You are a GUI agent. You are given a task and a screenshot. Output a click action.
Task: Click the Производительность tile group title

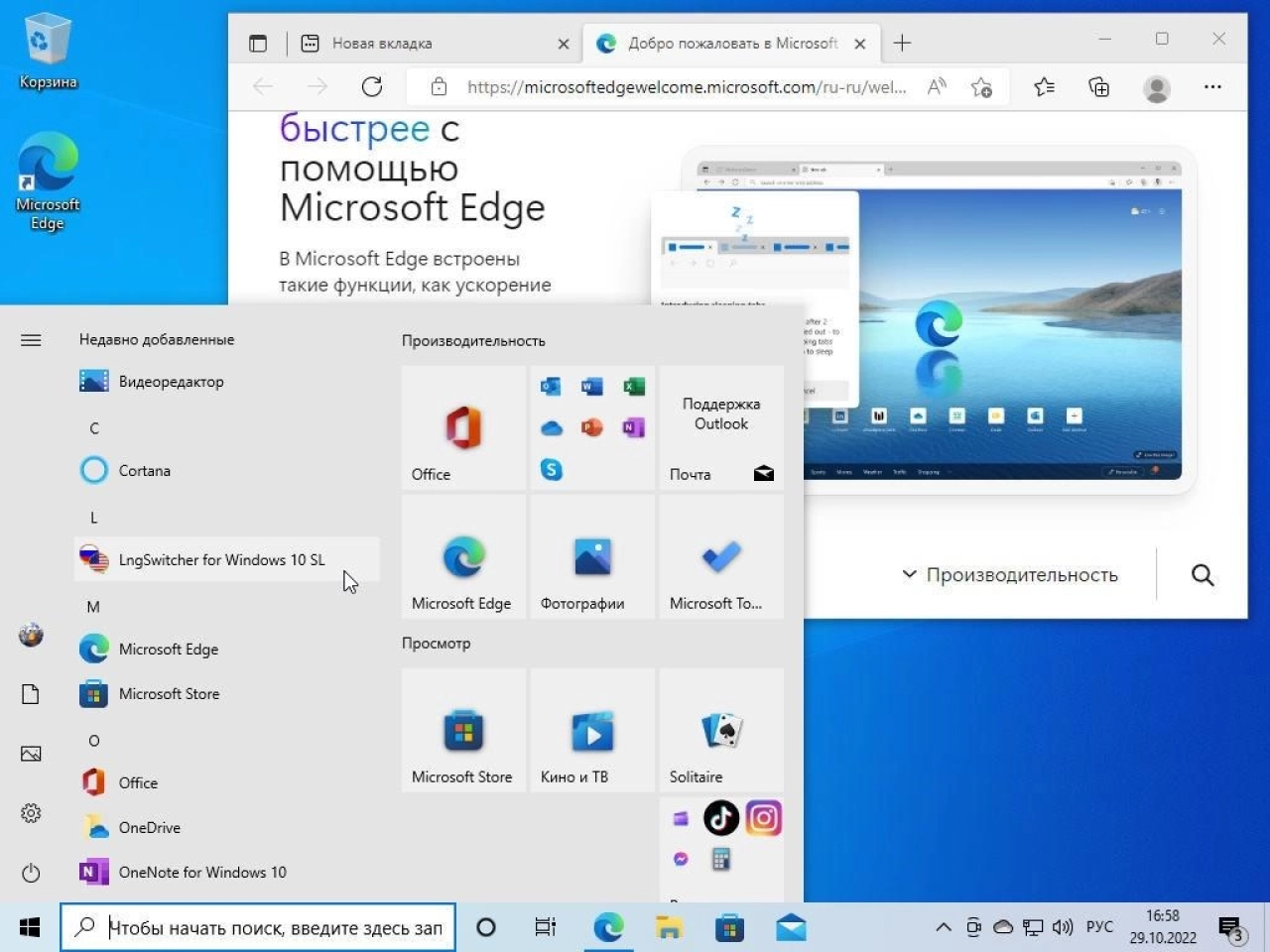pyautogui.click(x=473, y=341)
